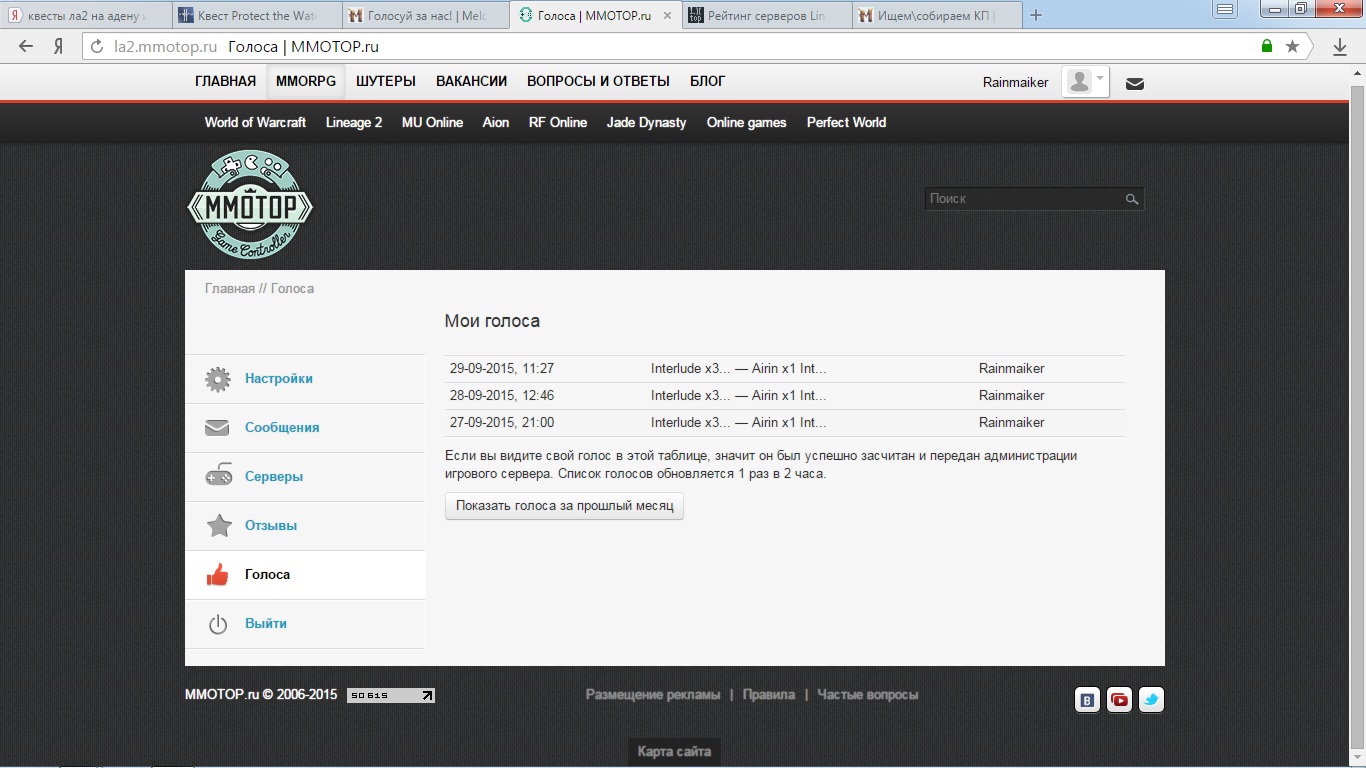The image size is (1366, 768).
Task: Go to the Aion section
Action: coord(496,122)
